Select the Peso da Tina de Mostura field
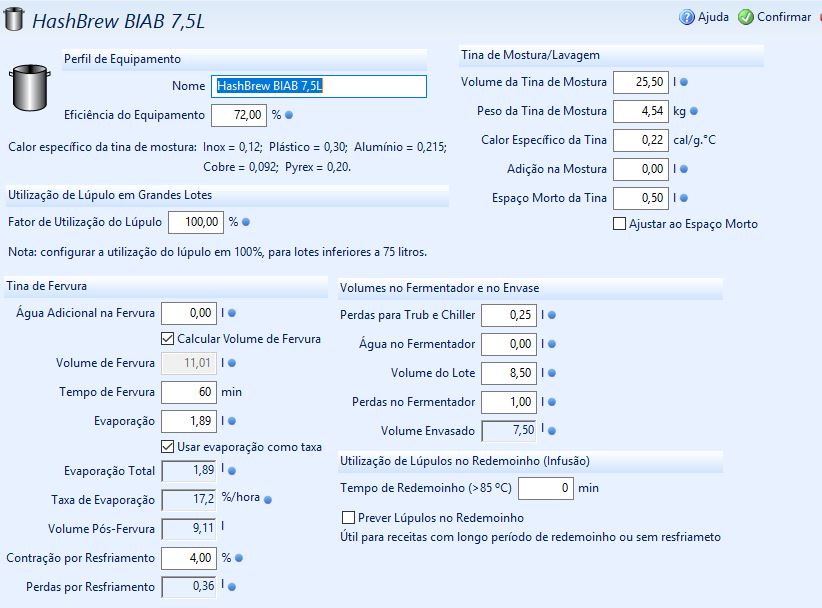The image size is (822, 608). (x=641, y=111)
